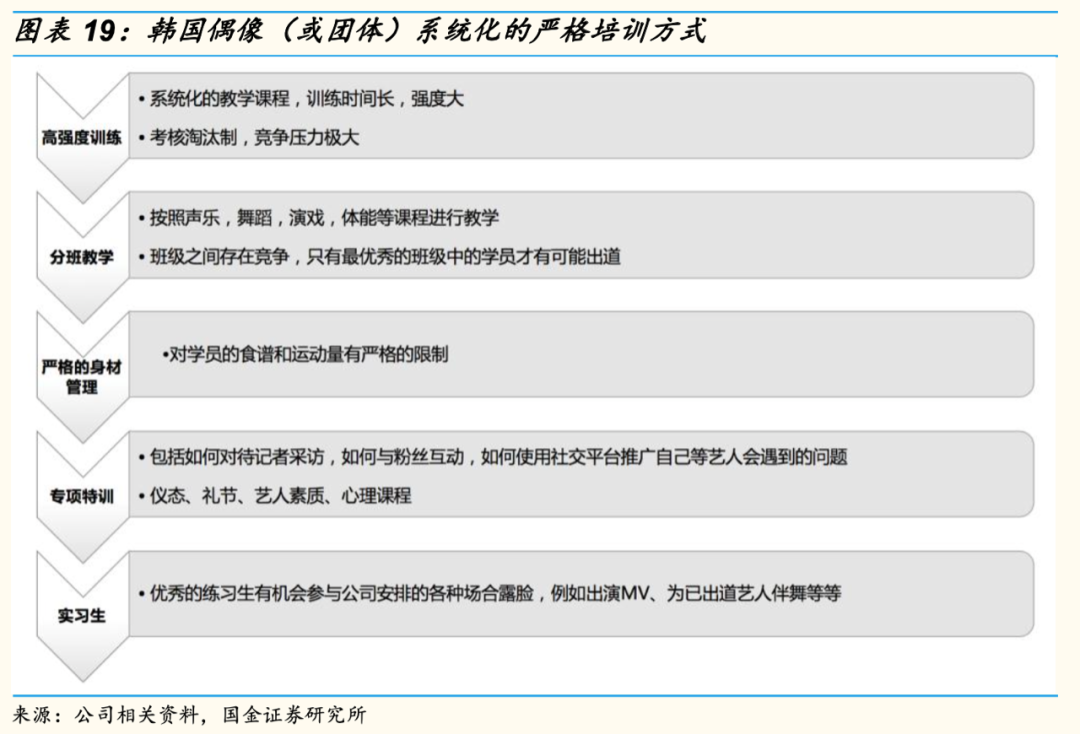
Task: Click the line starting with 优秀的练习生有机会
Action: [x=494, y=593]
